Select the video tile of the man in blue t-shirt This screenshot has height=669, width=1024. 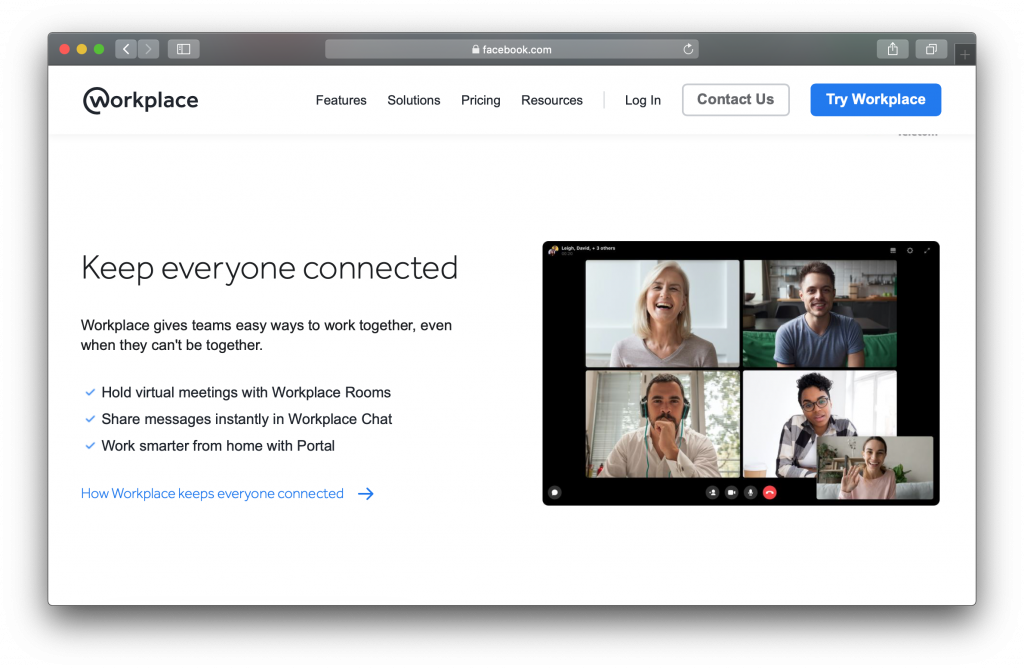coord(820,314)
